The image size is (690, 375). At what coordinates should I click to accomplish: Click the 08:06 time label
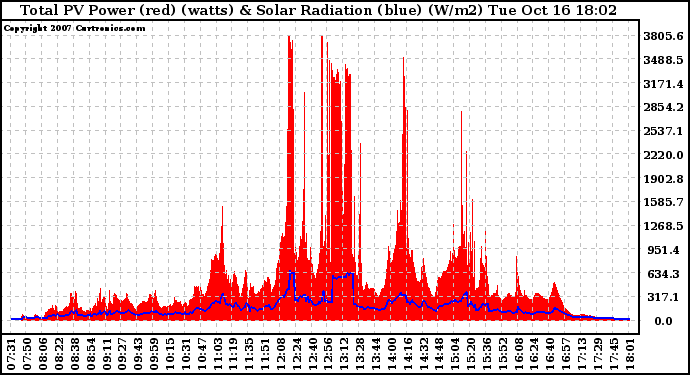click(x=42, y=354)
